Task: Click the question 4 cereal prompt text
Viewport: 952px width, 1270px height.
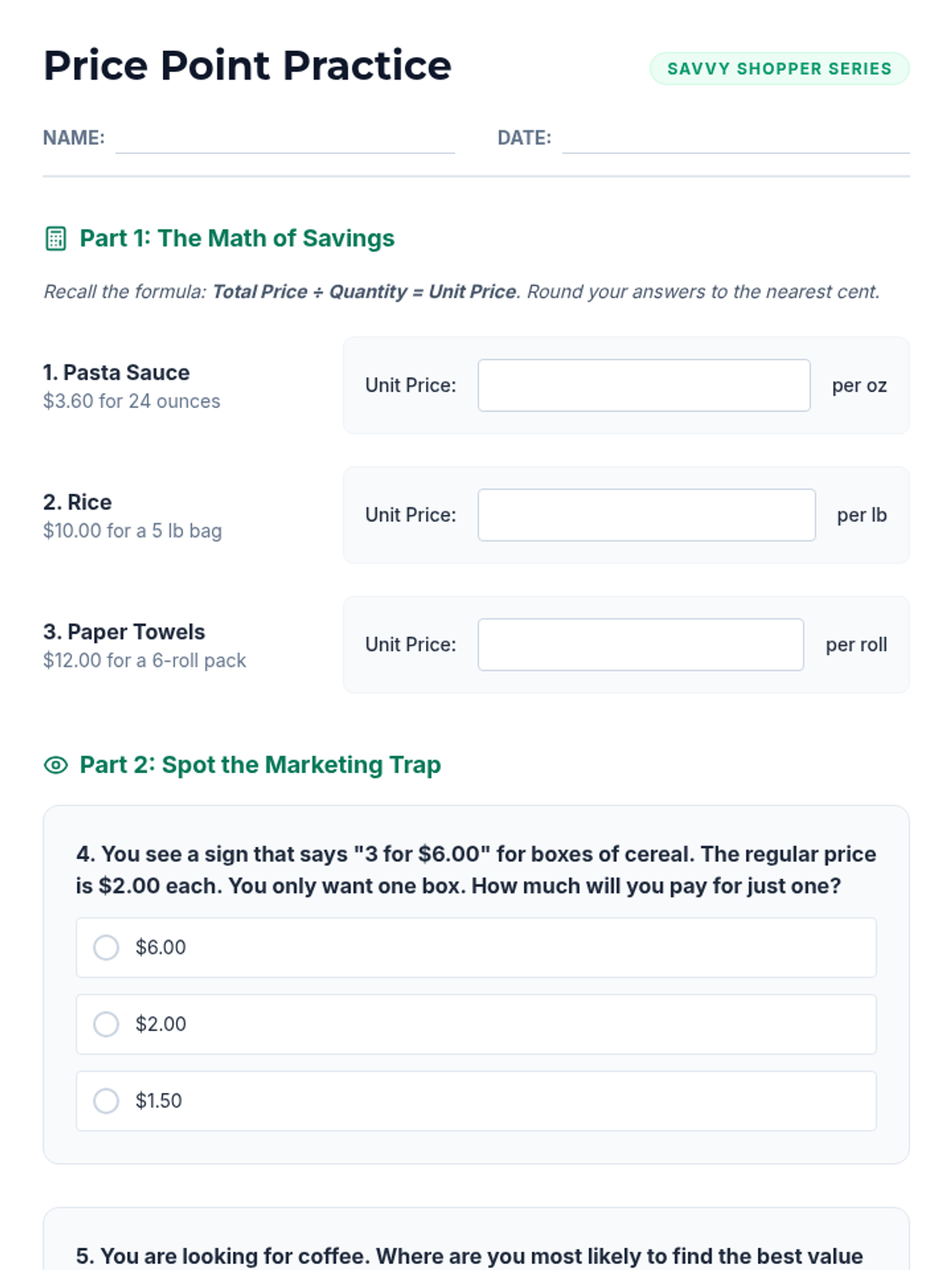Action: 475,870
